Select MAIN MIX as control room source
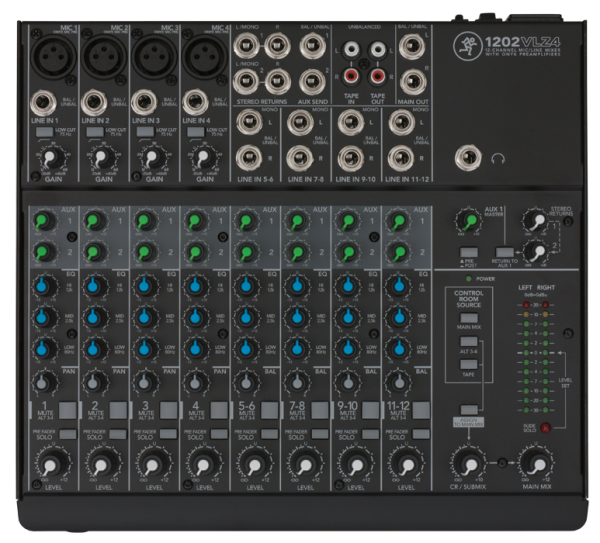The height and width of the screenshot is (543, 600). tap(467, 318)
